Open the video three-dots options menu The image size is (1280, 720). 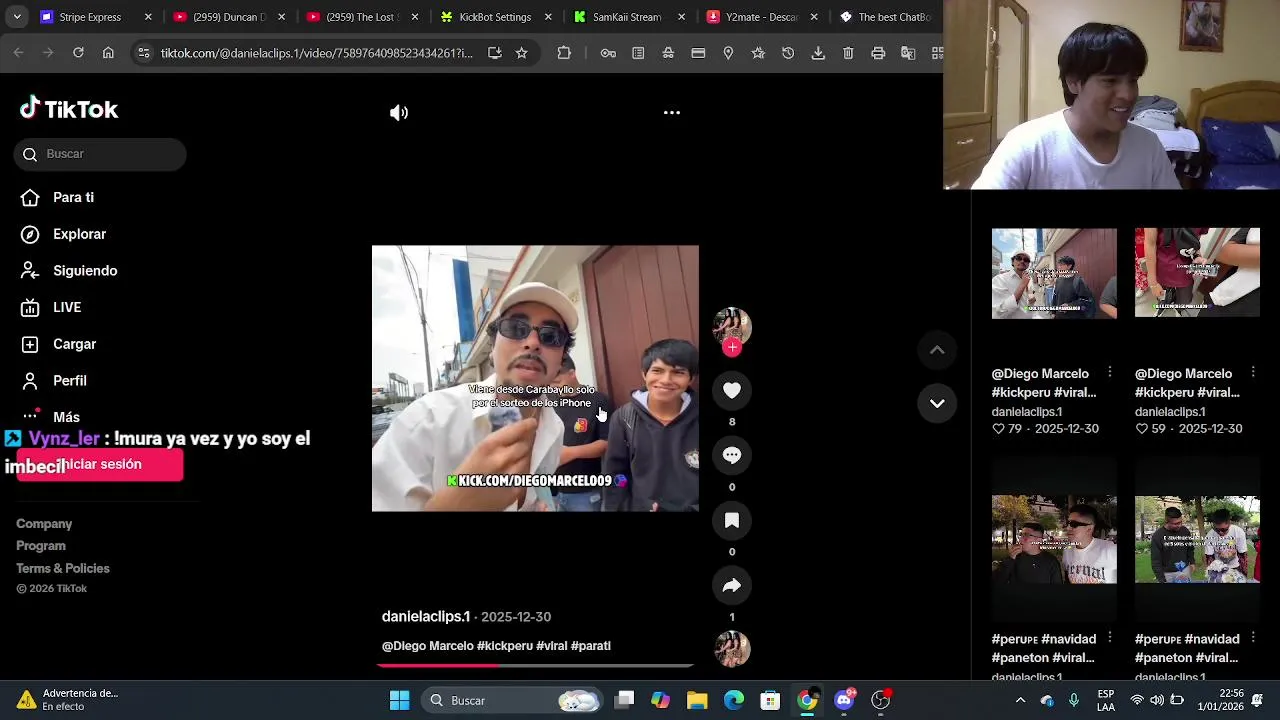672,113
